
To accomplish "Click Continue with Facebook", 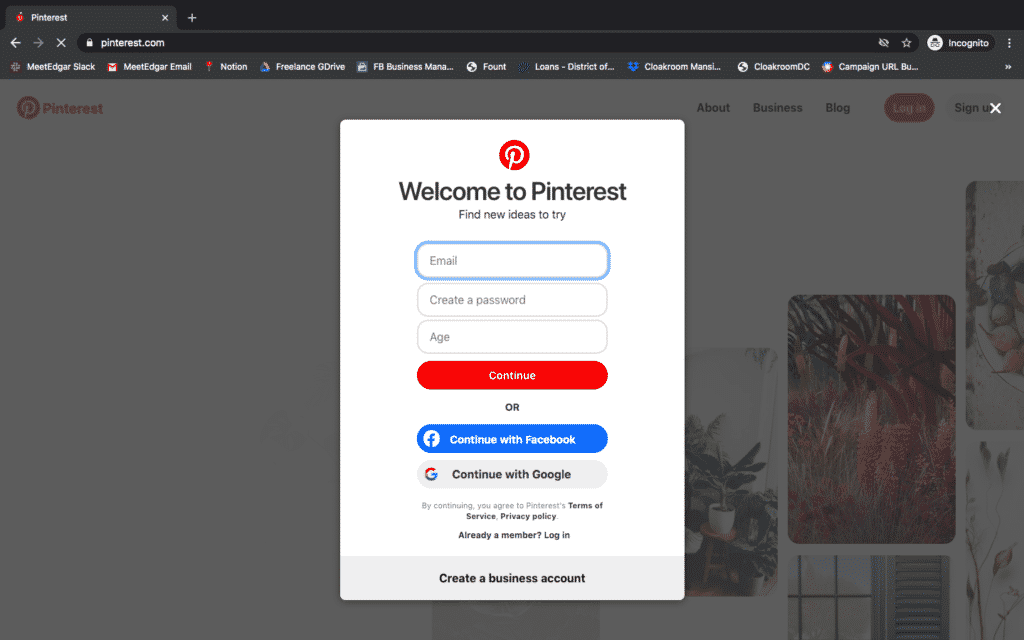I will 512,439.
